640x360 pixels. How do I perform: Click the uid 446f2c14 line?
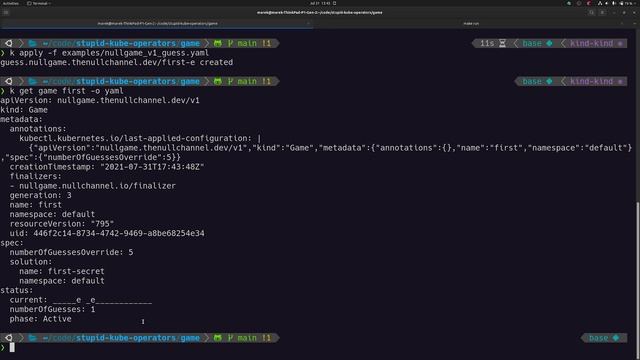tap(107, 233)
